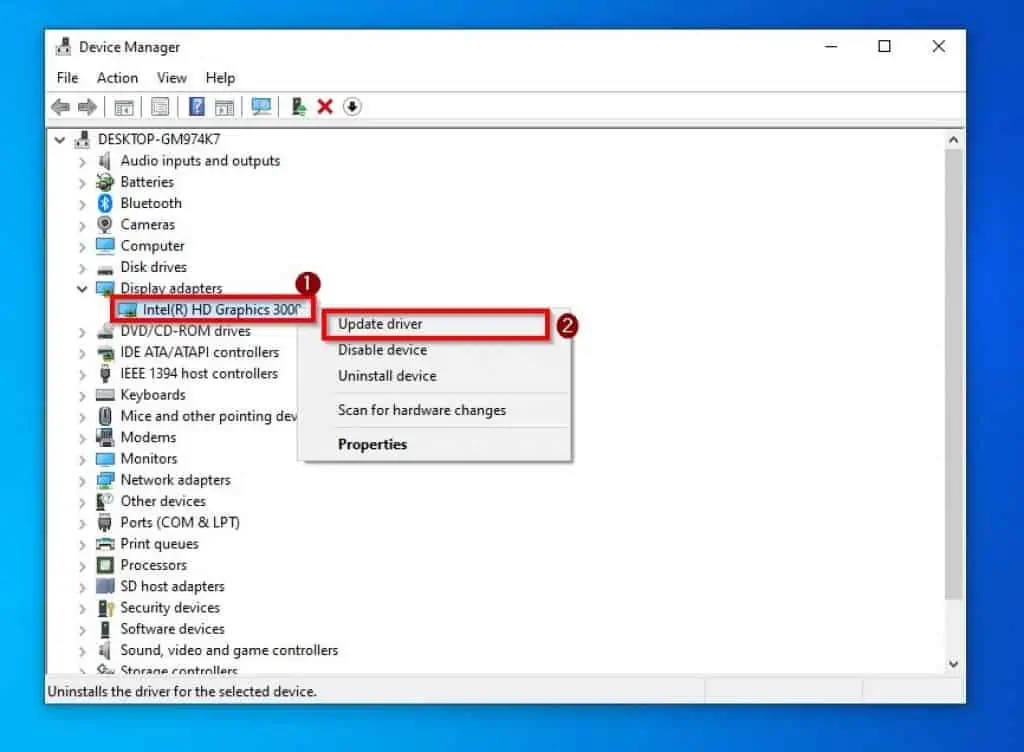The height and width of the screenshot is (752, 1024).
Task: Click the Action pane toolbar icon
Action: click(x=225, y=107)
